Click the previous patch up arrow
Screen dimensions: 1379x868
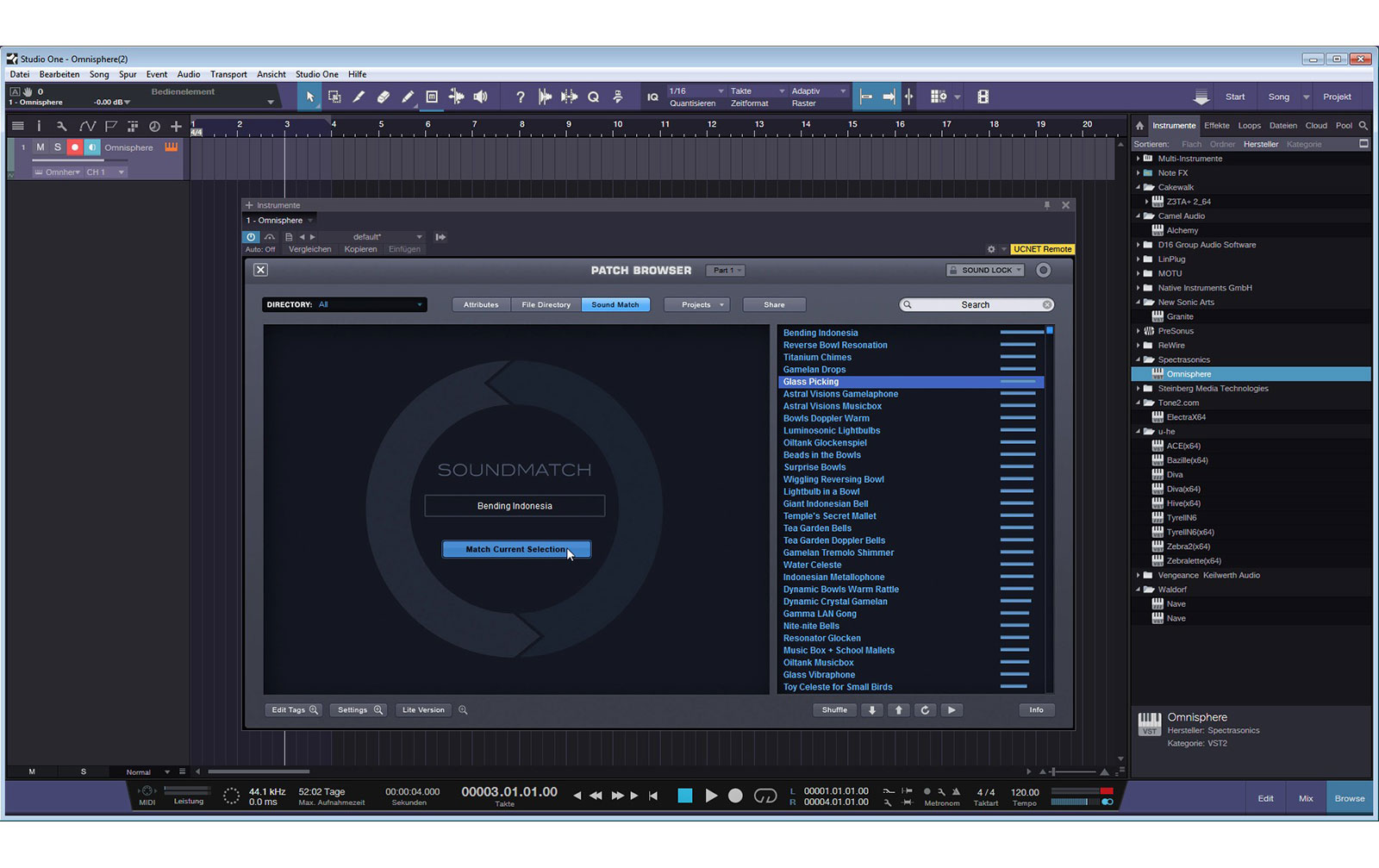(899, 710)
